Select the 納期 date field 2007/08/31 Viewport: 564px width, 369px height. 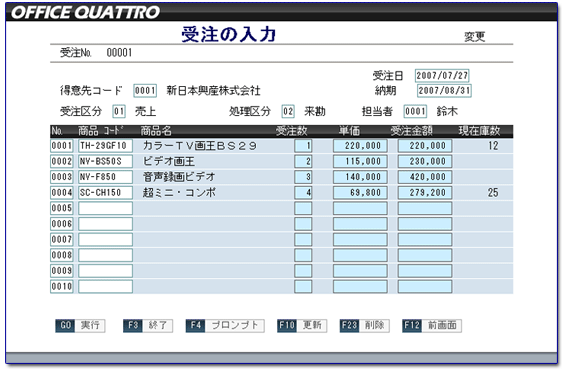tap(444, 91)
